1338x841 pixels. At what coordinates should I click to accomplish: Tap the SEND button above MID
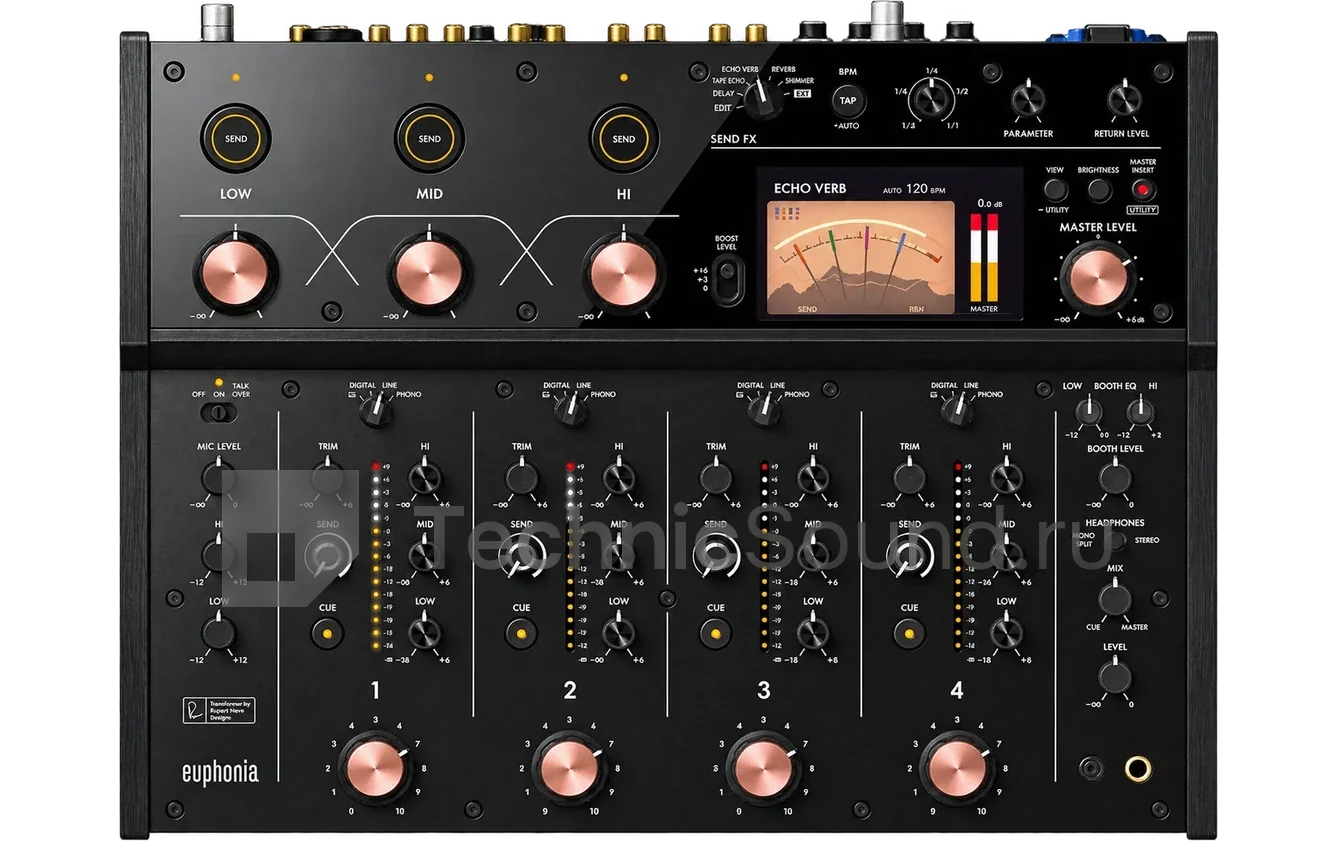(x=430, y=139)
